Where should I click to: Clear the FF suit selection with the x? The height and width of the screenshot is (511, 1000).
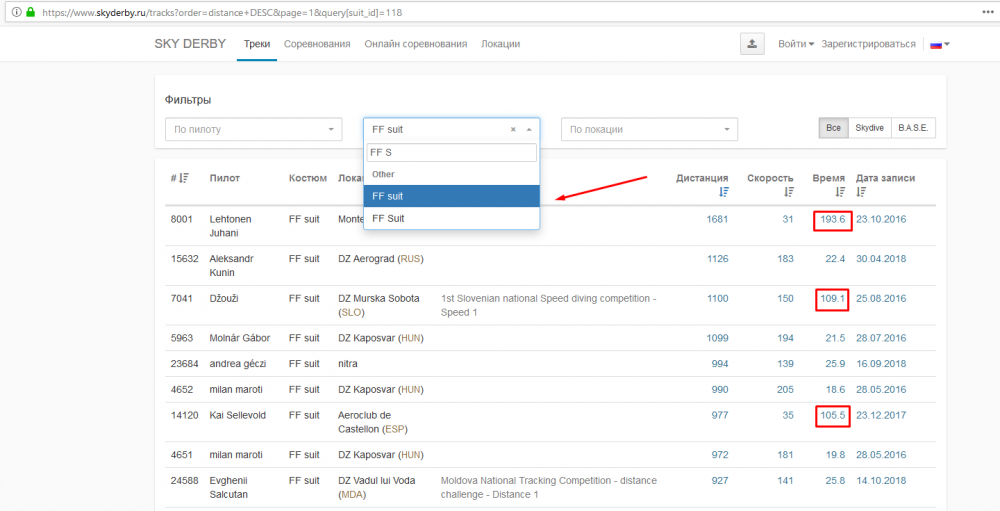(x=513, y=130)
